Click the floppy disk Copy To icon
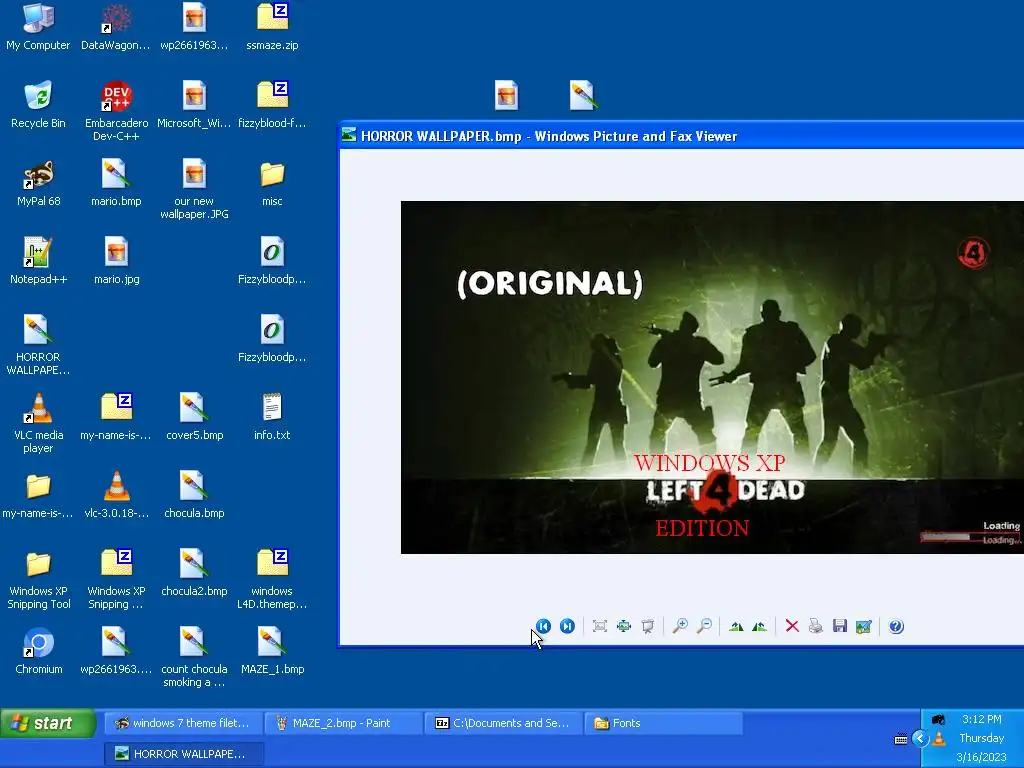 coord(840,626)
